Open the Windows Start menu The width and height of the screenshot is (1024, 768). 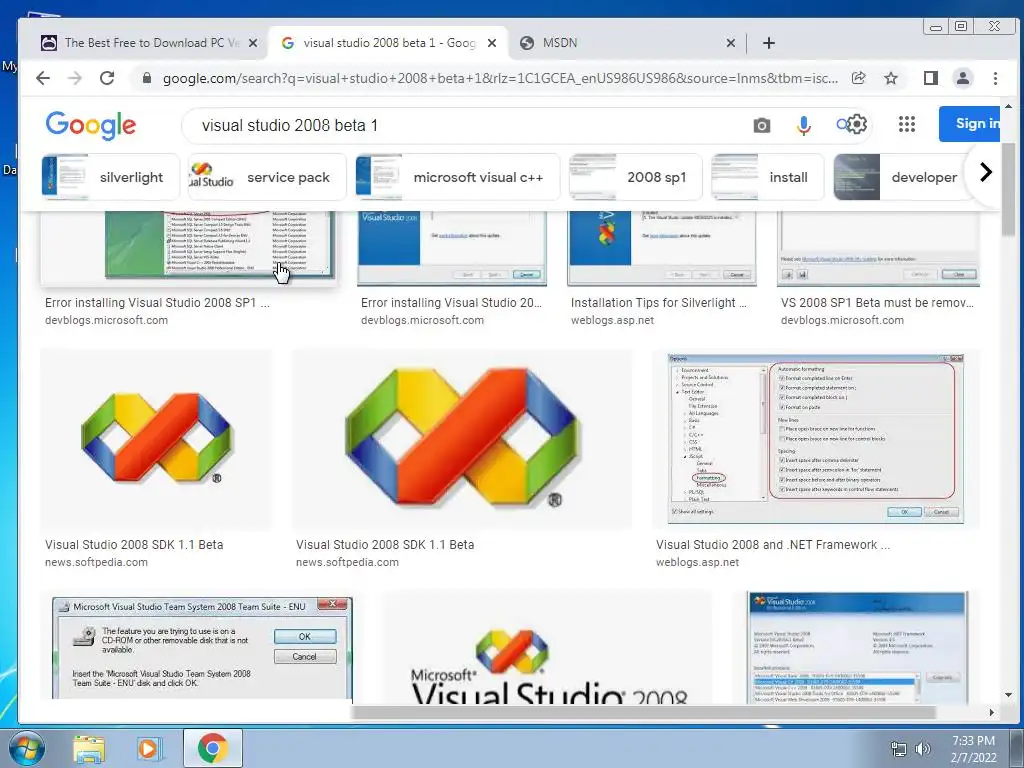(x=26, y=748)
